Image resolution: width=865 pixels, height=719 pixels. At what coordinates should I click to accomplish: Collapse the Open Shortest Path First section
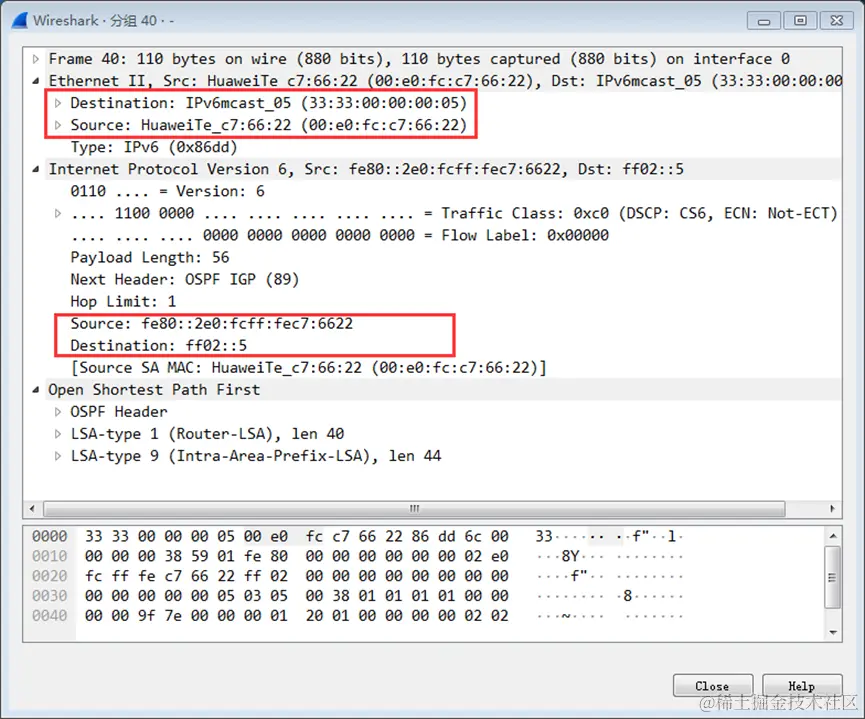click(36, 390)
